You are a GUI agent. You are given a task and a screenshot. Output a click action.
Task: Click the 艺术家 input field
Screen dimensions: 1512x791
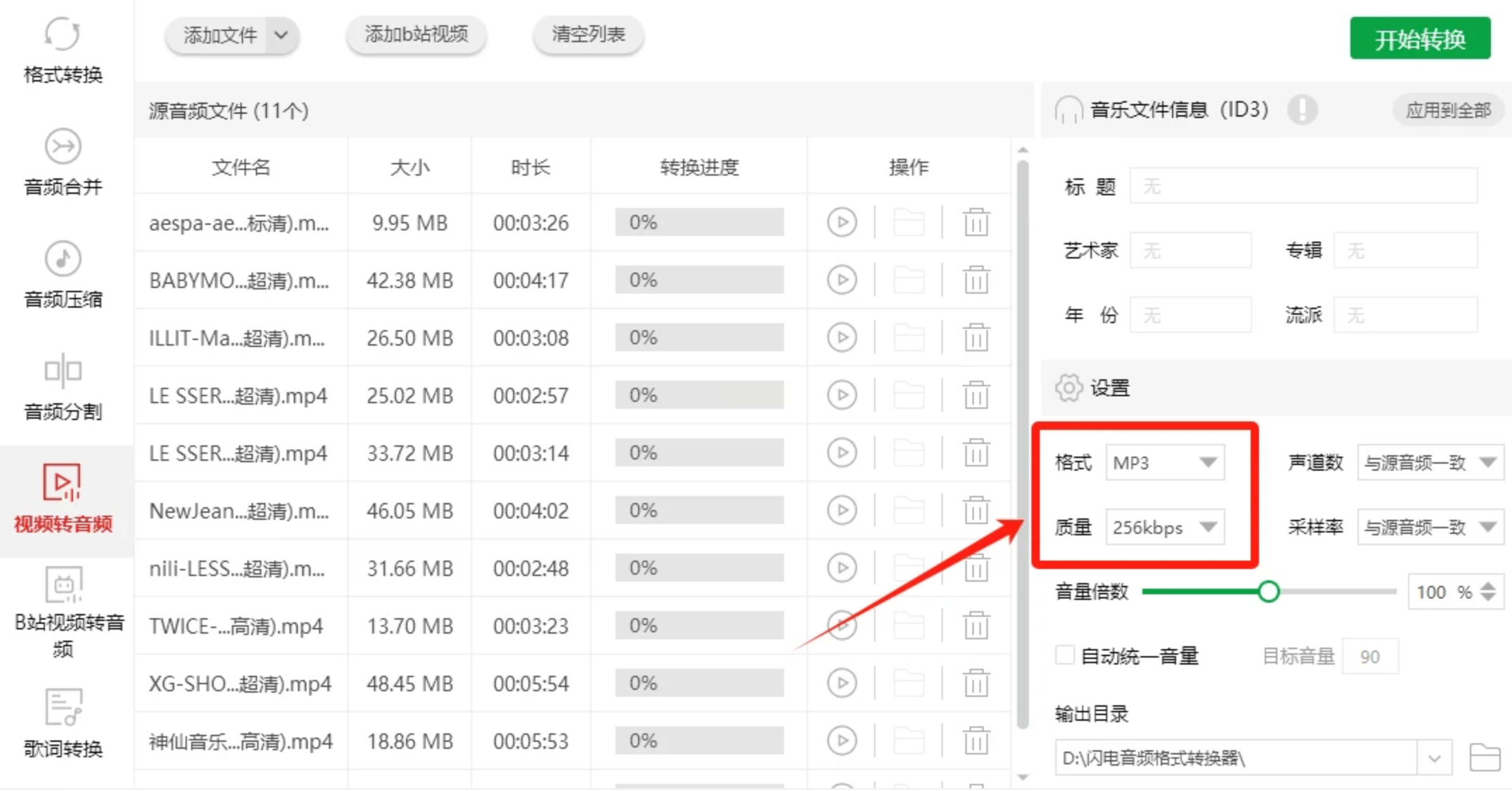(1190, 251)
